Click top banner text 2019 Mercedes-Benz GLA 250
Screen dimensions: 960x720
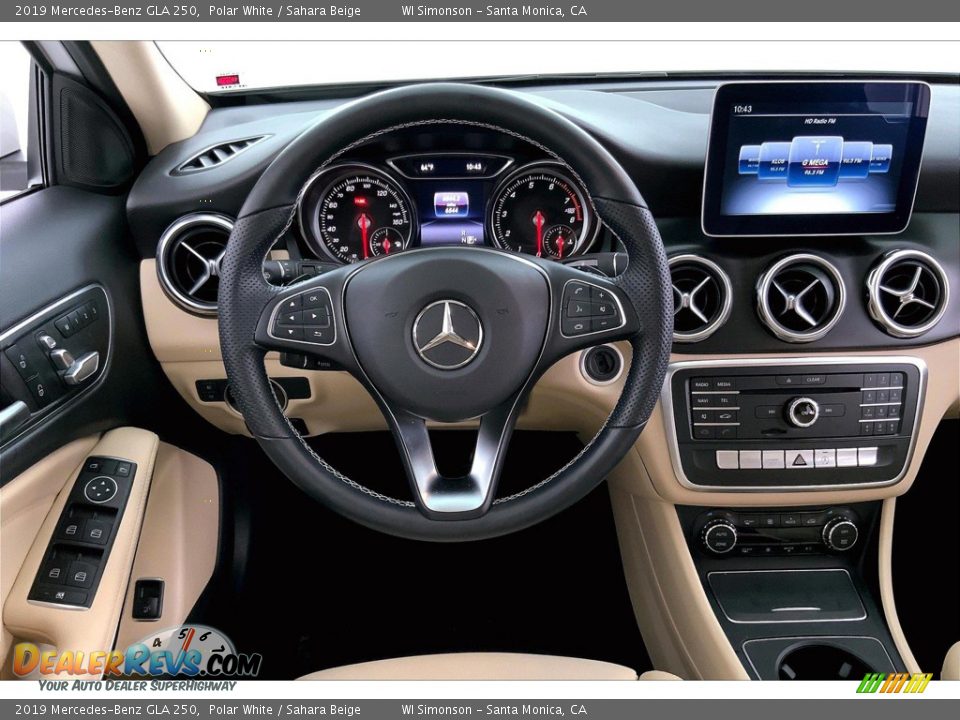point(107,10)
